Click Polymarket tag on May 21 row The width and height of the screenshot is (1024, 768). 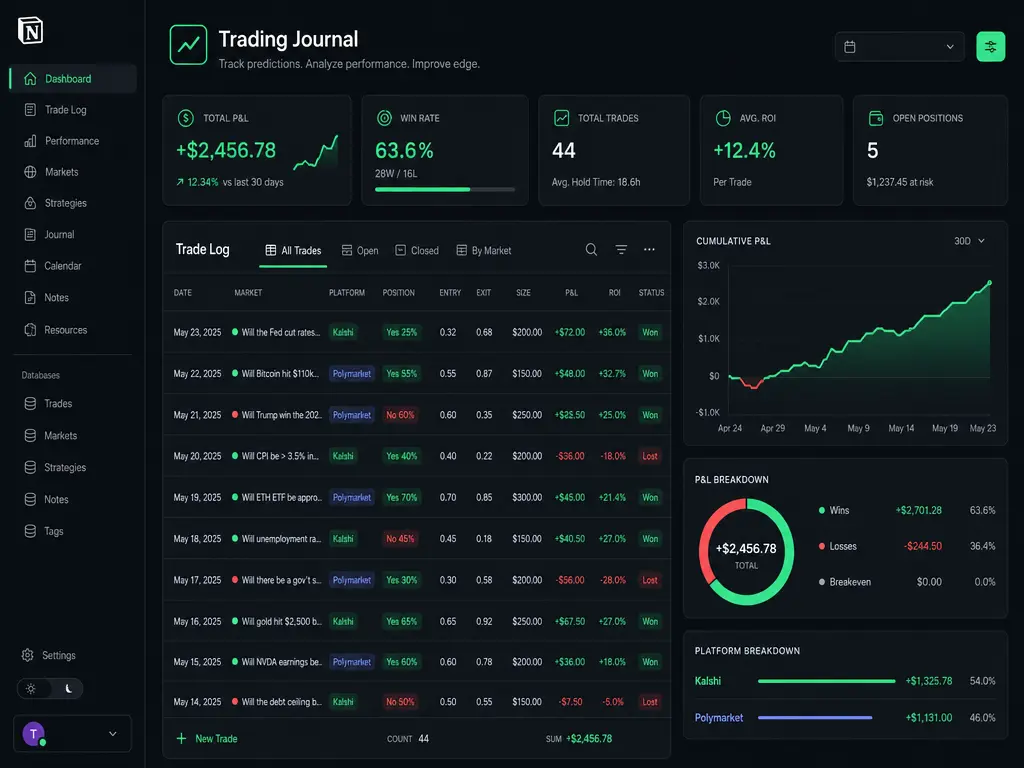click(x=351, y=415)
